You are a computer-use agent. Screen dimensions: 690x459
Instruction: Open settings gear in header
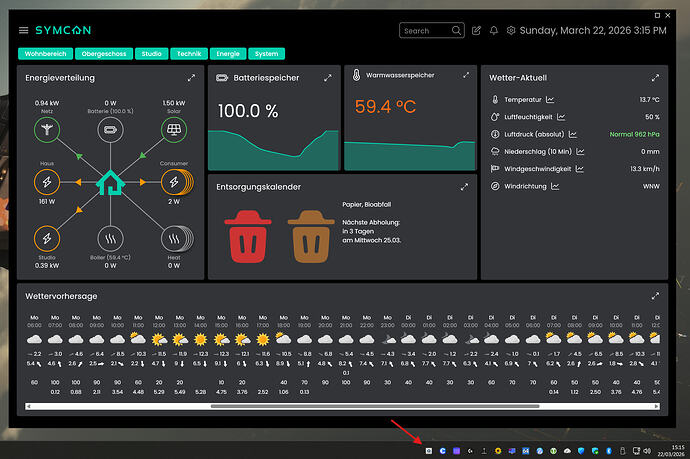tap(511, 31)
